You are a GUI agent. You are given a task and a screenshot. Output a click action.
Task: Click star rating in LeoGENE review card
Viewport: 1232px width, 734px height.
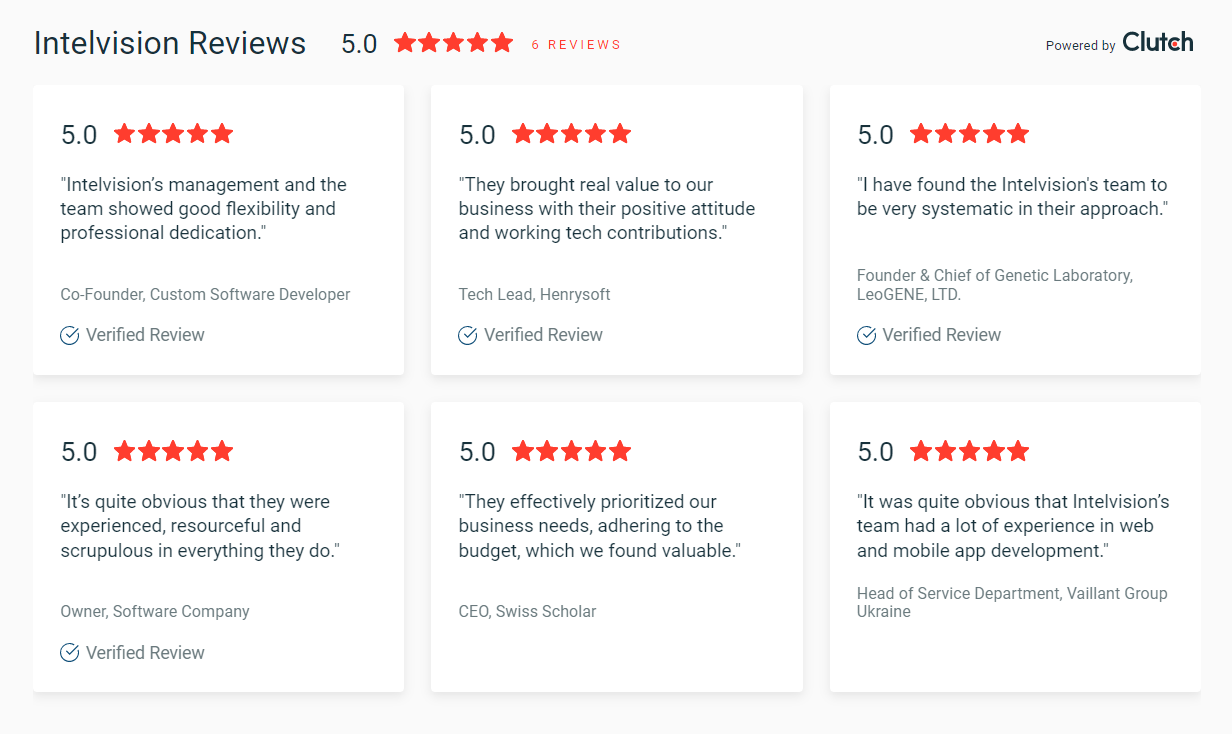(970, 134)
